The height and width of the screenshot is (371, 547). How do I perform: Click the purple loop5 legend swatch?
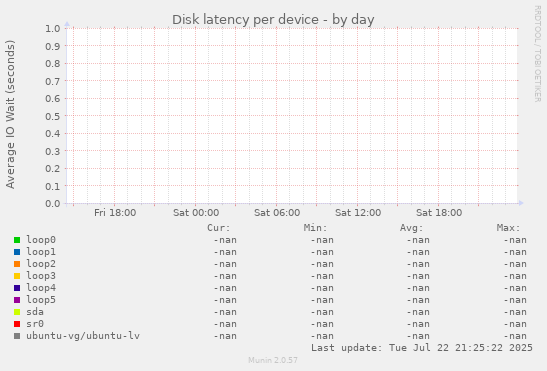click(17, 300)
